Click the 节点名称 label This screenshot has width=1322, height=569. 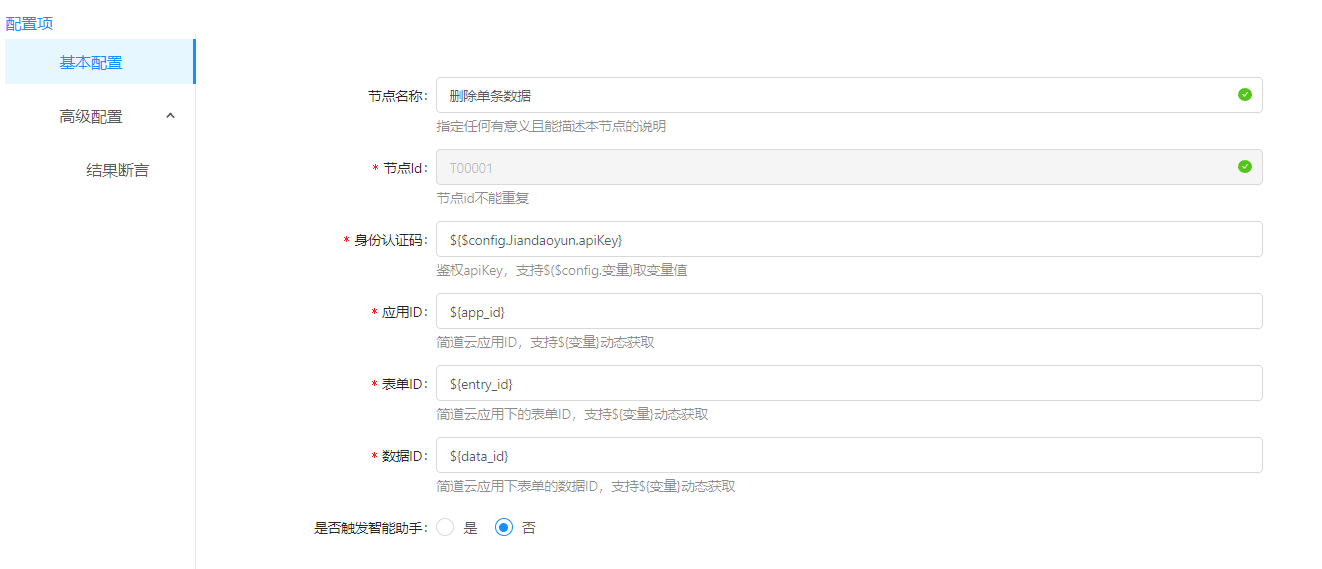point(398,96)
